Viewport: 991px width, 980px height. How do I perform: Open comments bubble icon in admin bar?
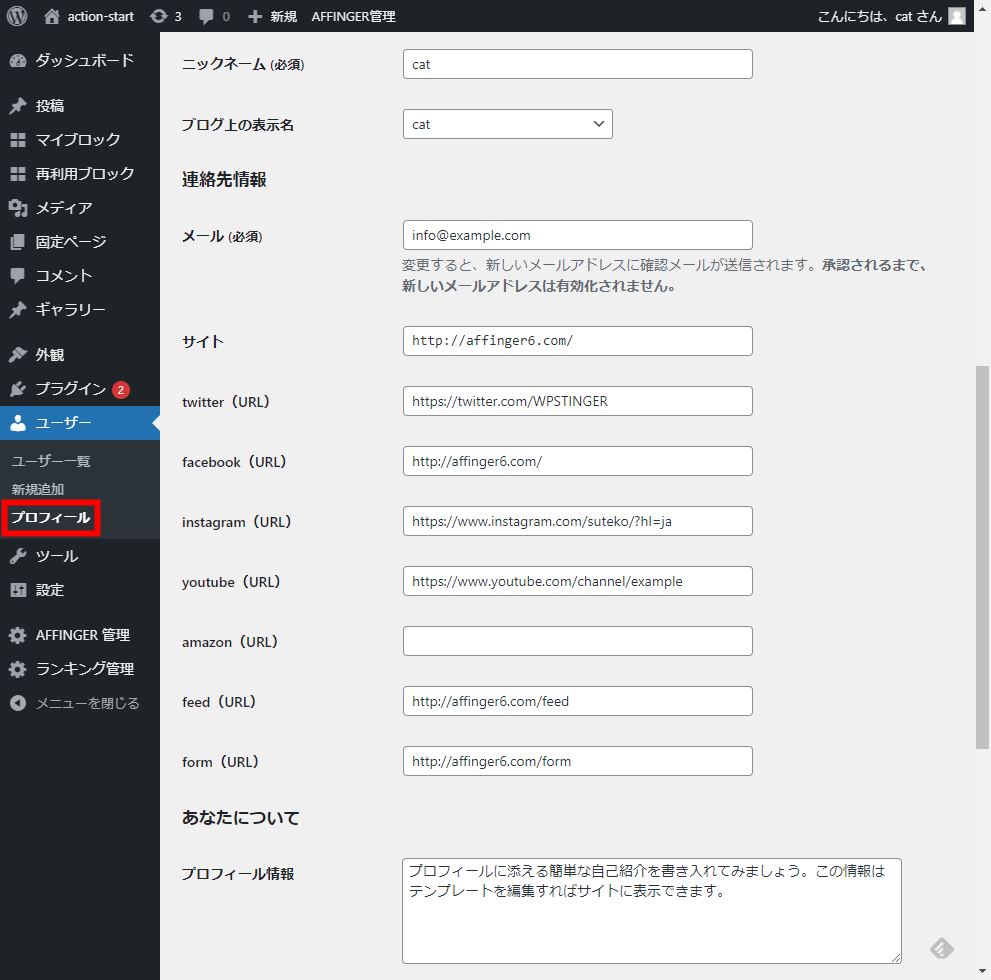(x=206, y=16)
